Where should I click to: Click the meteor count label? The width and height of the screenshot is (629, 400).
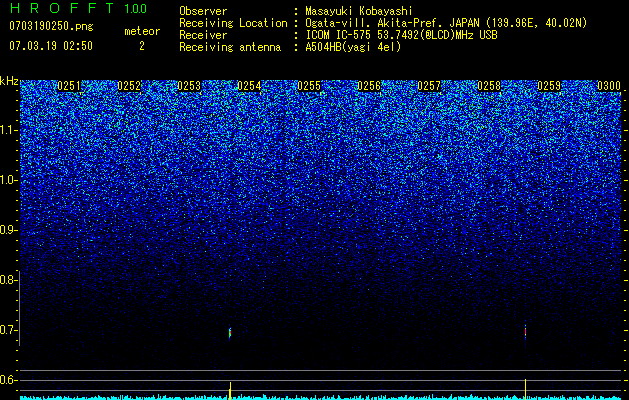point(142,31)
